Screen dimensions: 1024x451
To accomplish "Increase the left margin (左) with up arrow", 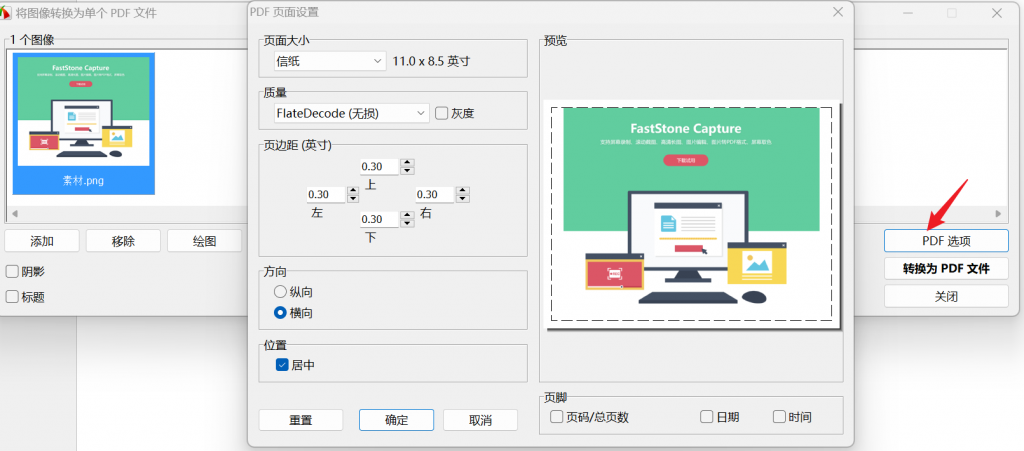I will [x=353, y=191].
